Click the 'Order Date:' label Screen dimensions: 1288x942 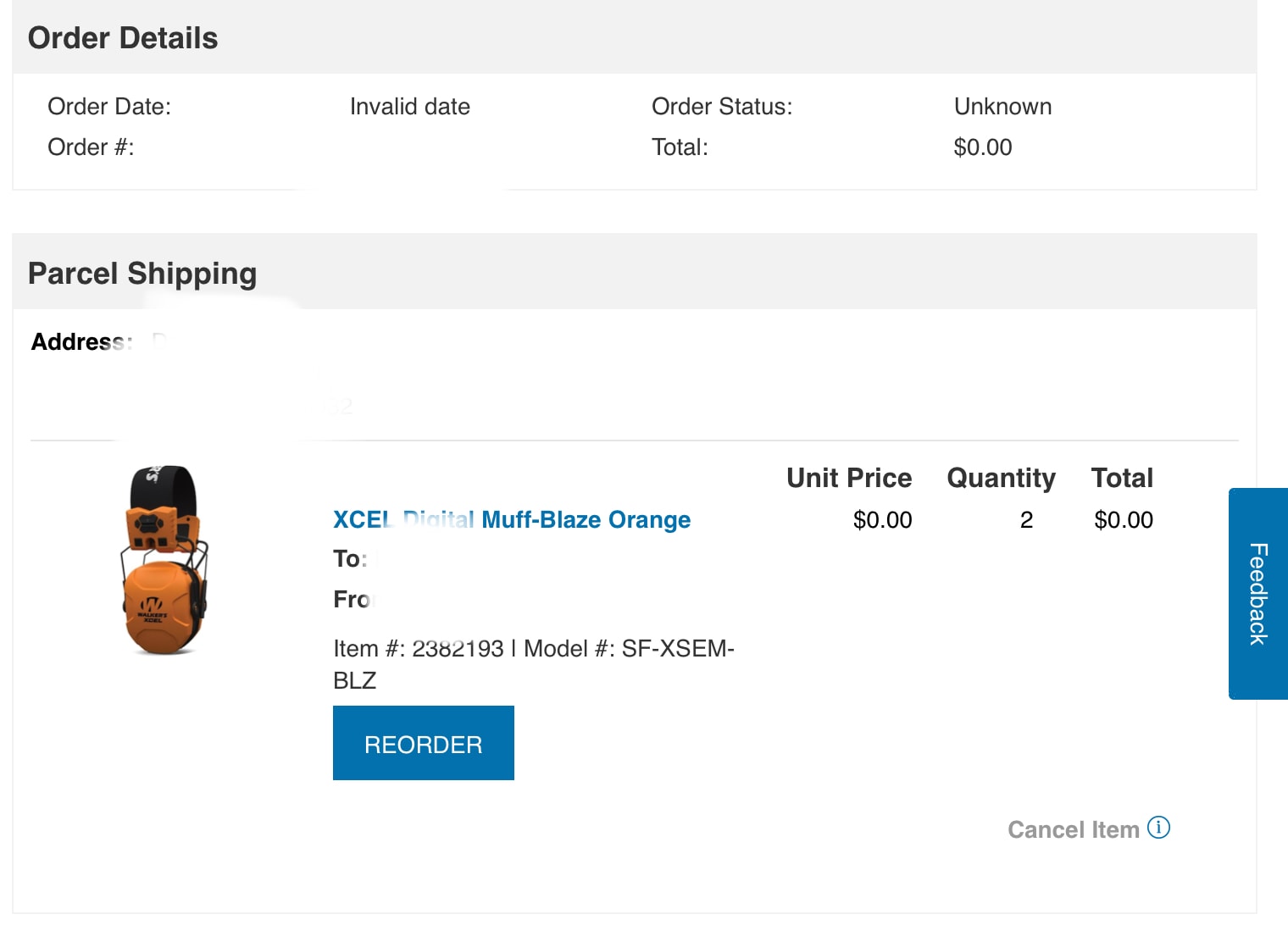click(109, 107)
